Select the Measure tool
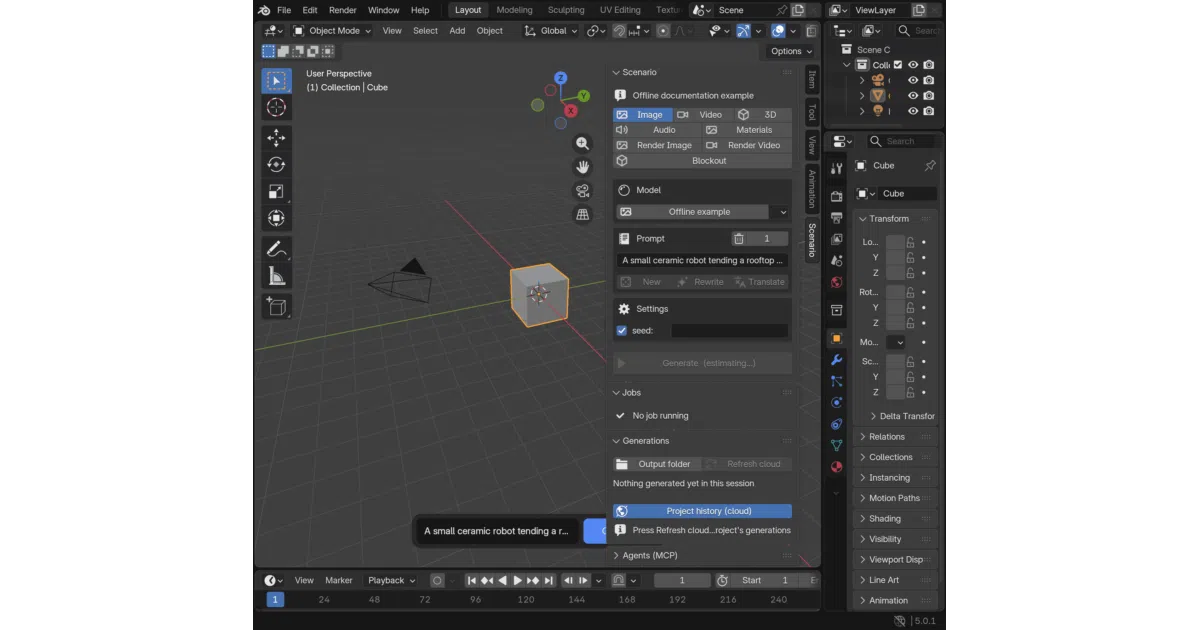Viewport: 1200px width, 630px height. coord(276,276)
